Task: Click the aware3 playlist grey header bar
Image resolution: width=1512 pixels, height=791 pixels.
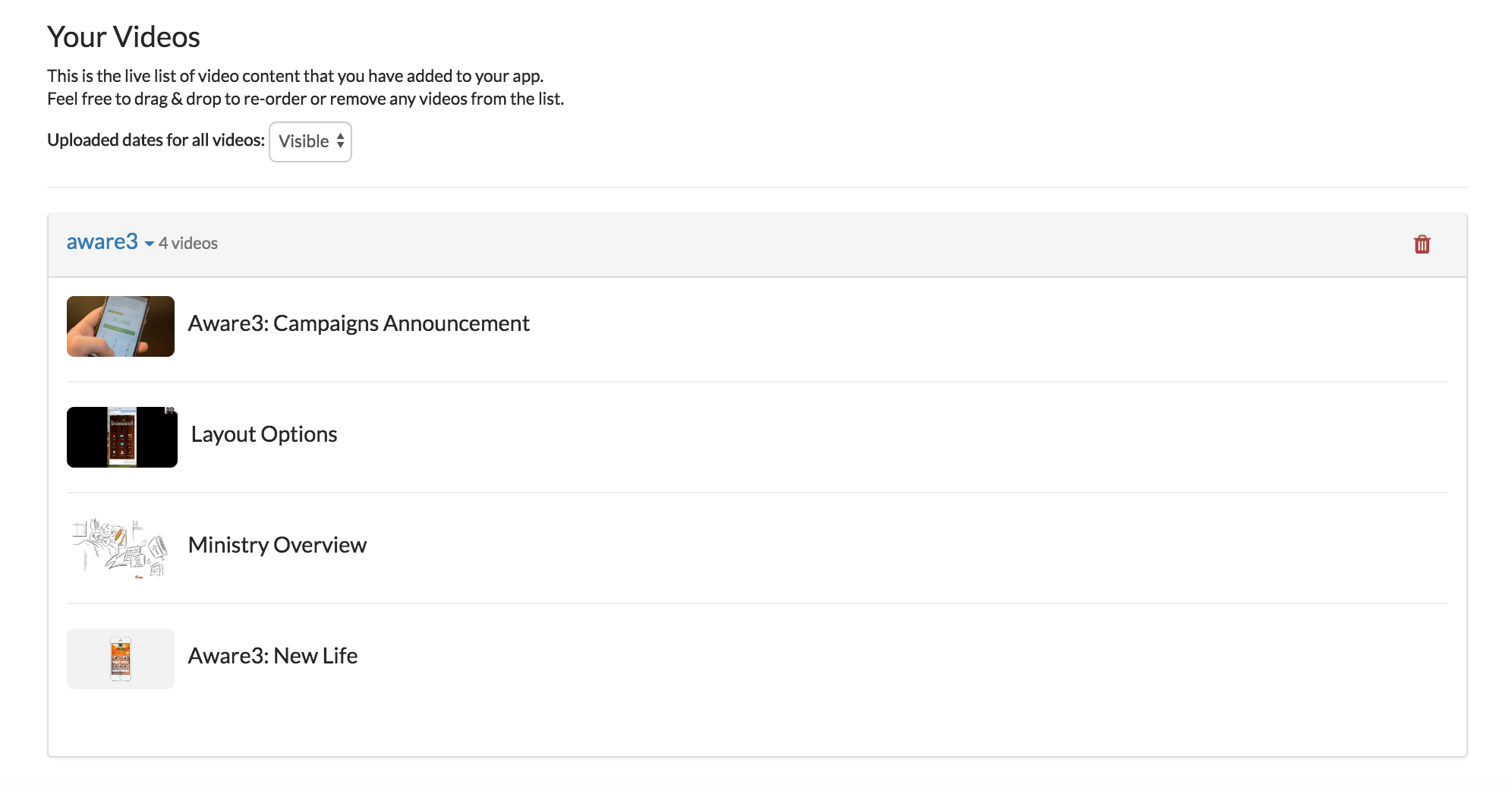Action: click(757, 245)
